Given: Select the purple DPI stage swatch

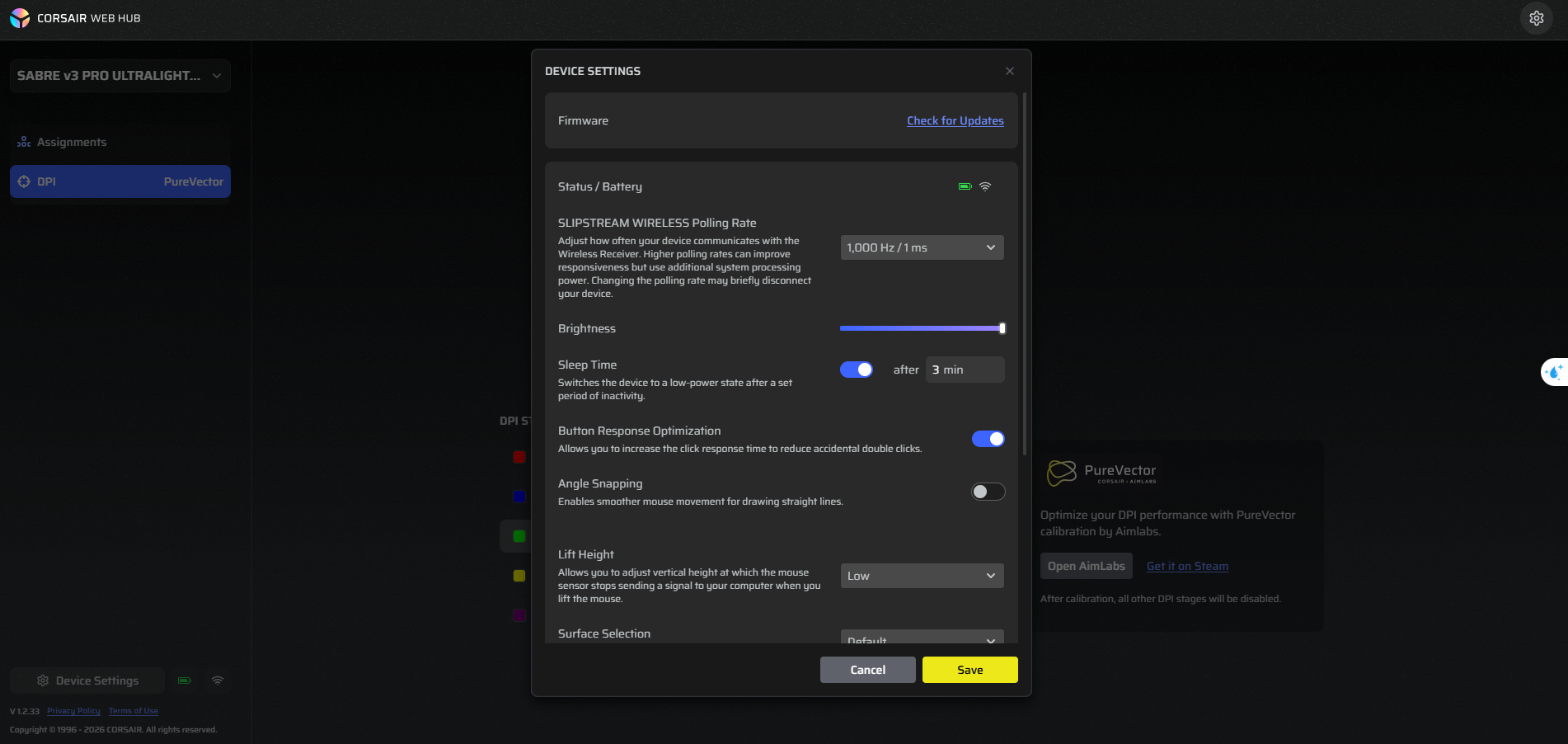Looking at the screenshot, I should 519,615.
